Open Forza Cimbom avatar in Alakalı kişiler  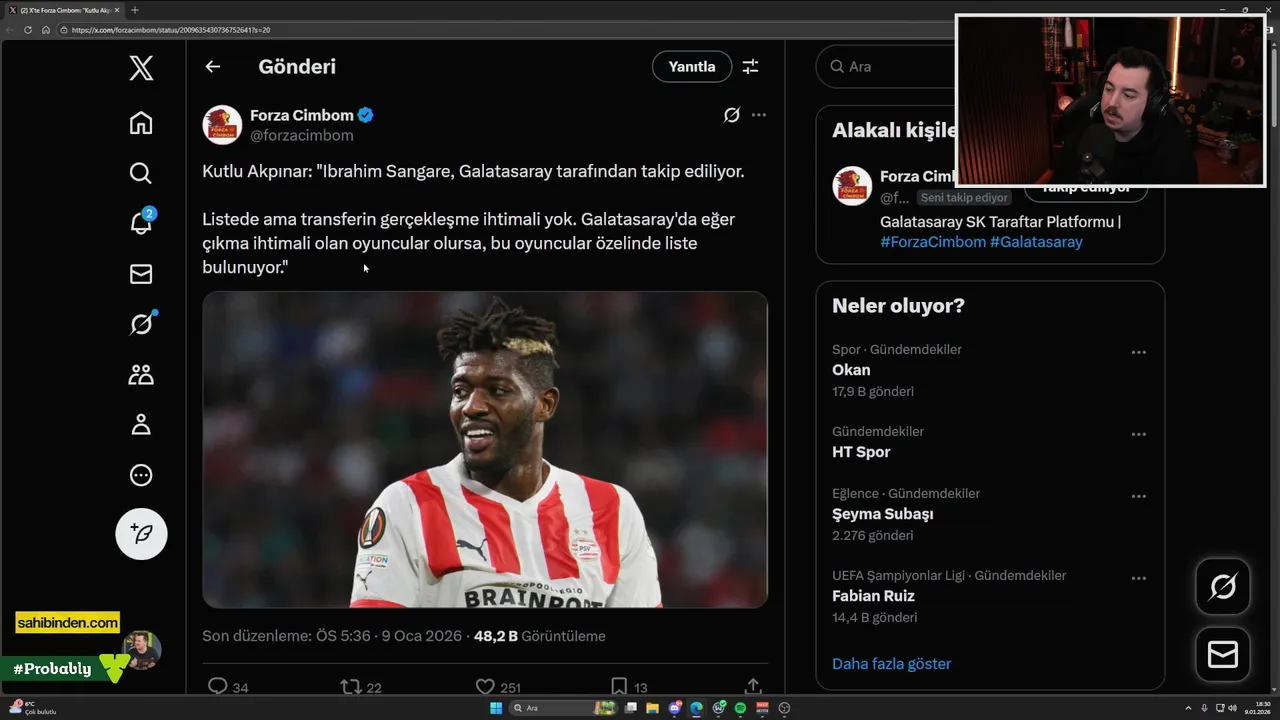[x=852, y=186]
